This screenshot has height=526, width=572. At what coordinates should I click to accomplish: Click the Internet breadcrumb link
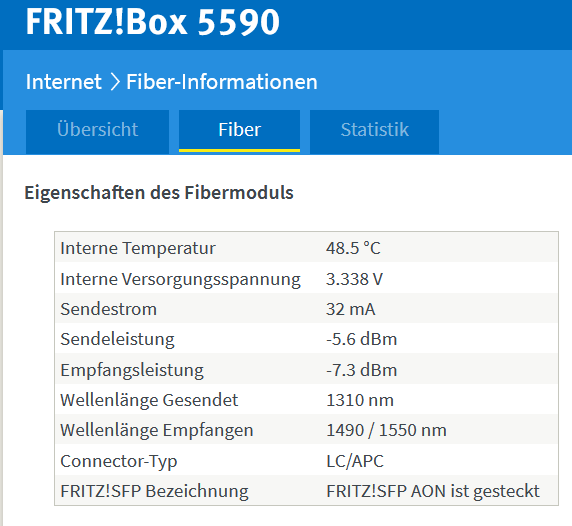(63, 82)
